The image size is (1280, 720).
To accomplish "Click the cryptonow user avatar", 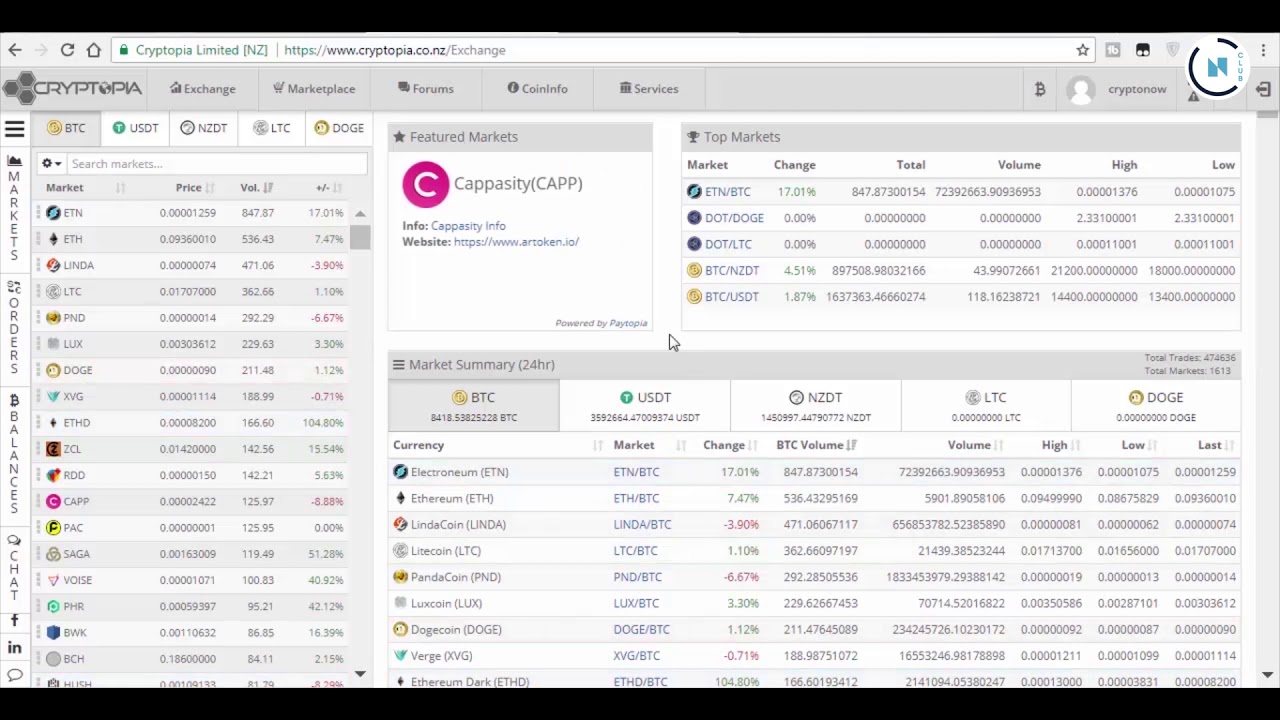I will 1081,89.
